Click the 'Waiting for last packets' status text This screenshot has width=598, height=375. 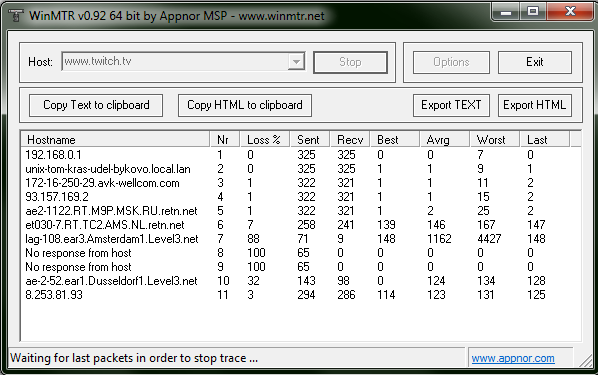click(134, 358)
